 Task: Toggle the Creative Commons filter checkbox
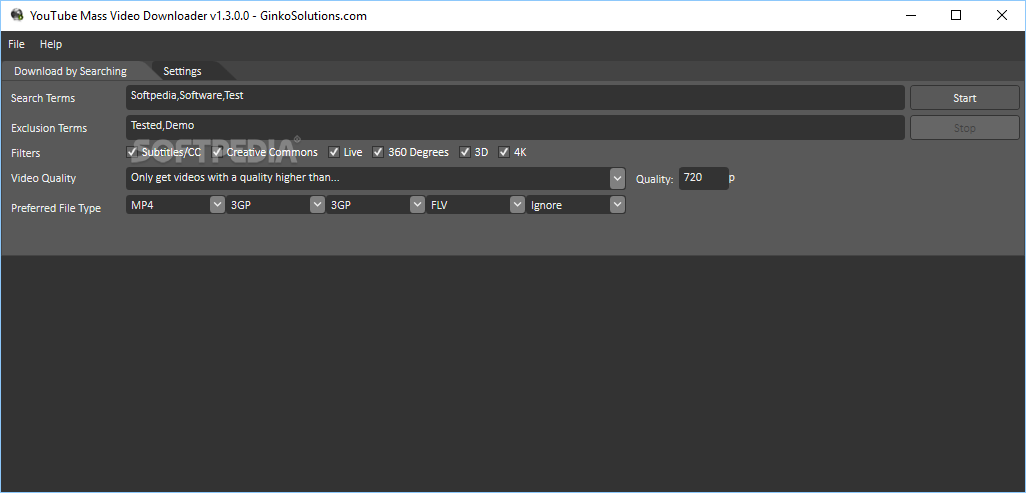(218, 152)
